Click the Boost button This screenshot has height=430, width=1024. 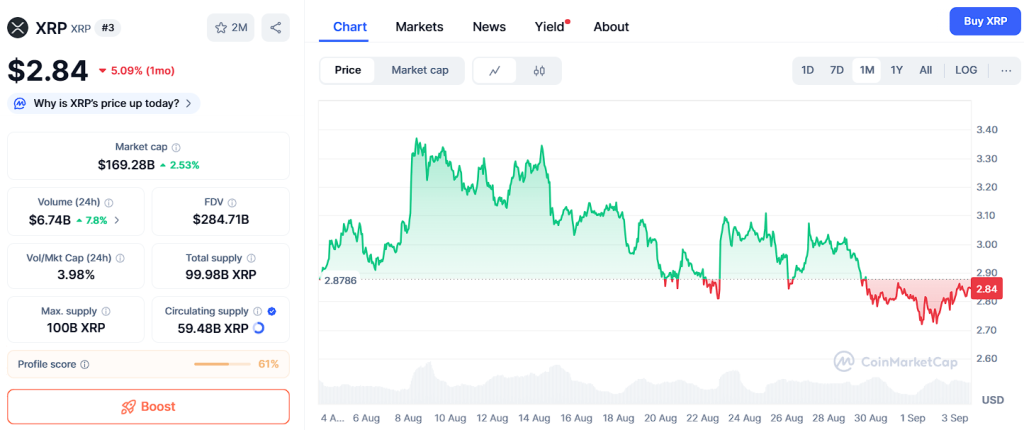tap(148, 406)
